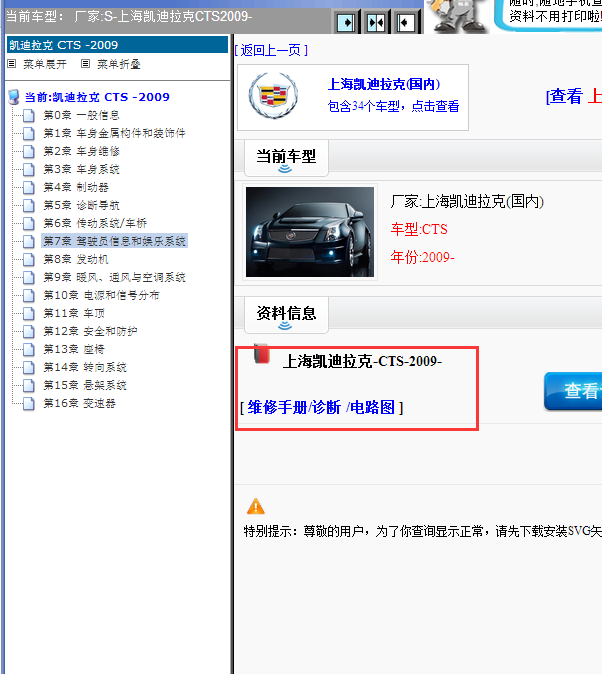Screen dimensions: 602x674
Task: Click the Cadillac logo emblem
Action: click(273, 95)
